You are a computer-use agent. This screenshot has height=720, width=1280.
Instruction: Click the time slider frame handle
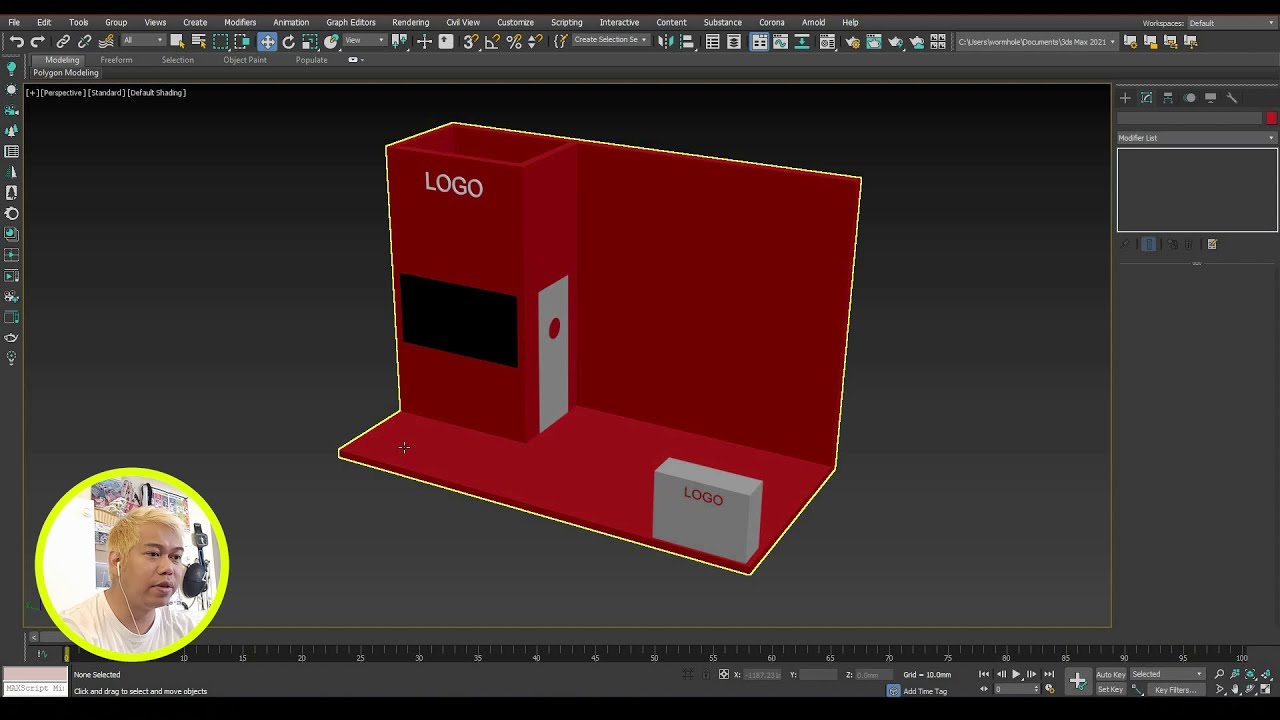pos(67,655)
